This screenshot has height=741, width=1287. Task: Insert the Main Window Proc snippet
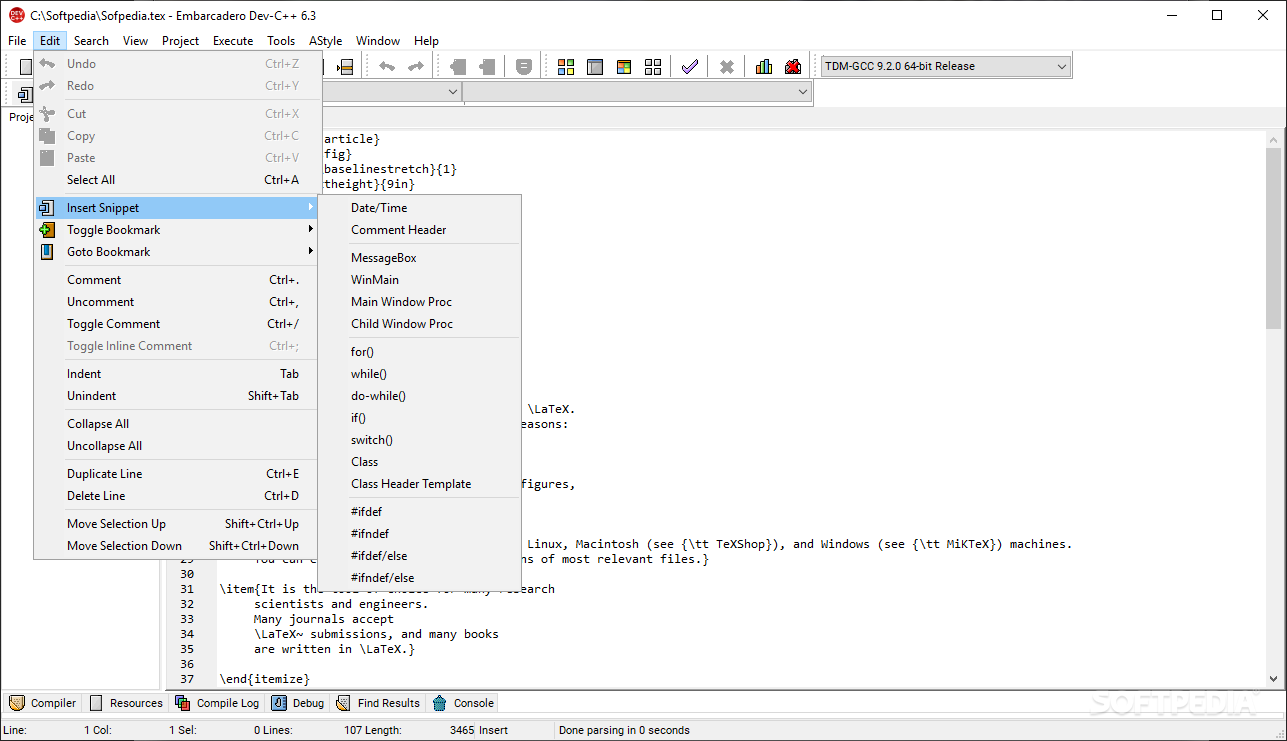(420, 302)
